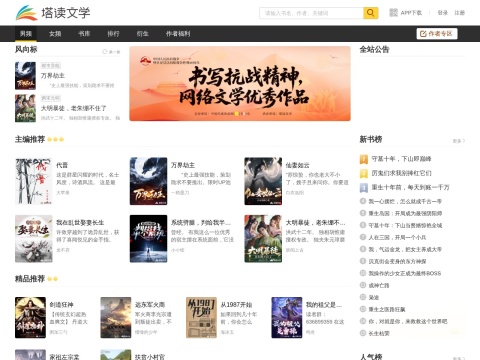The height and width of the screenshot is (360, 480).
Task: Click the 家祖左宗棠 title
Action: [64, 357]
